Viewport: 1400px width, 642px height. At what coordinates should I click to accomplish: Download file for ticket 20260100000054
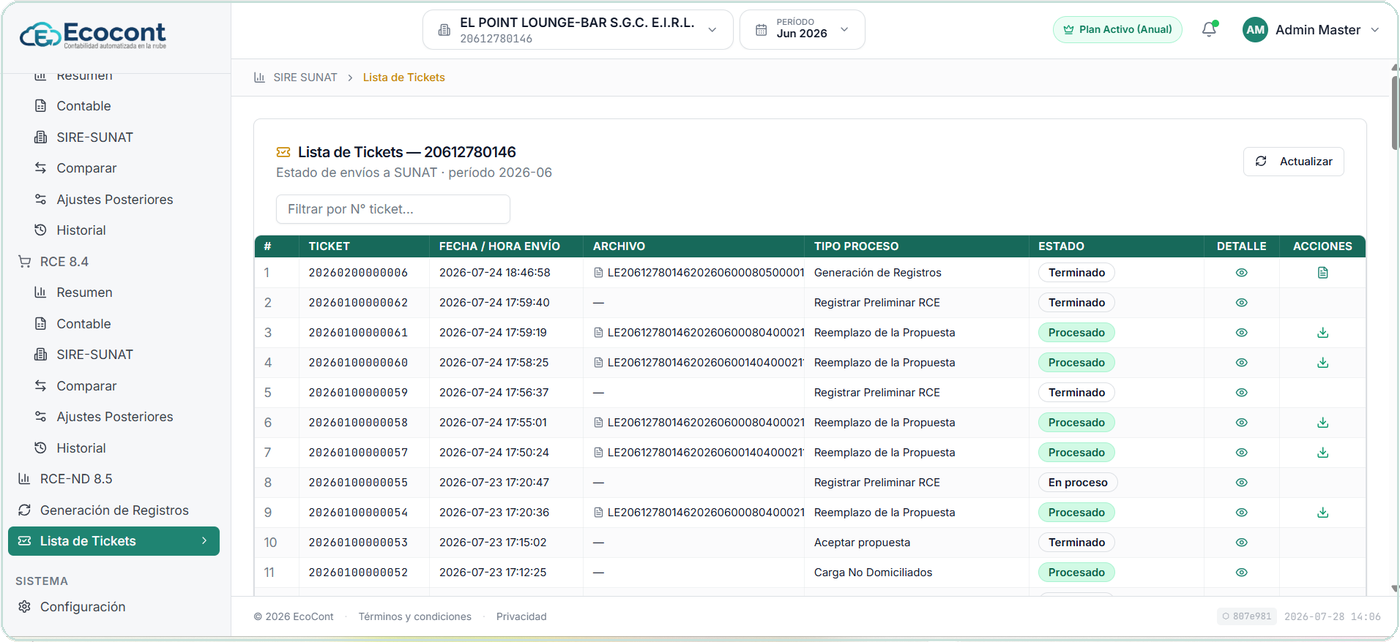[x=1323, y=512]
